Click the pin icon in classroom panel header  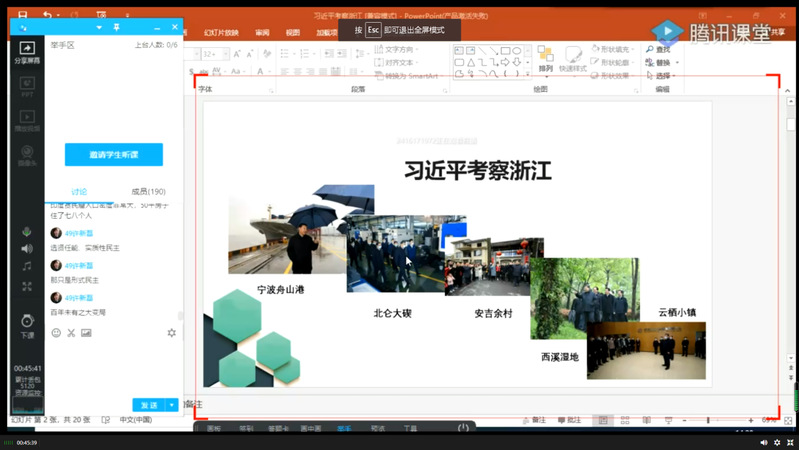pyautogui.click(x=117, y=27)
